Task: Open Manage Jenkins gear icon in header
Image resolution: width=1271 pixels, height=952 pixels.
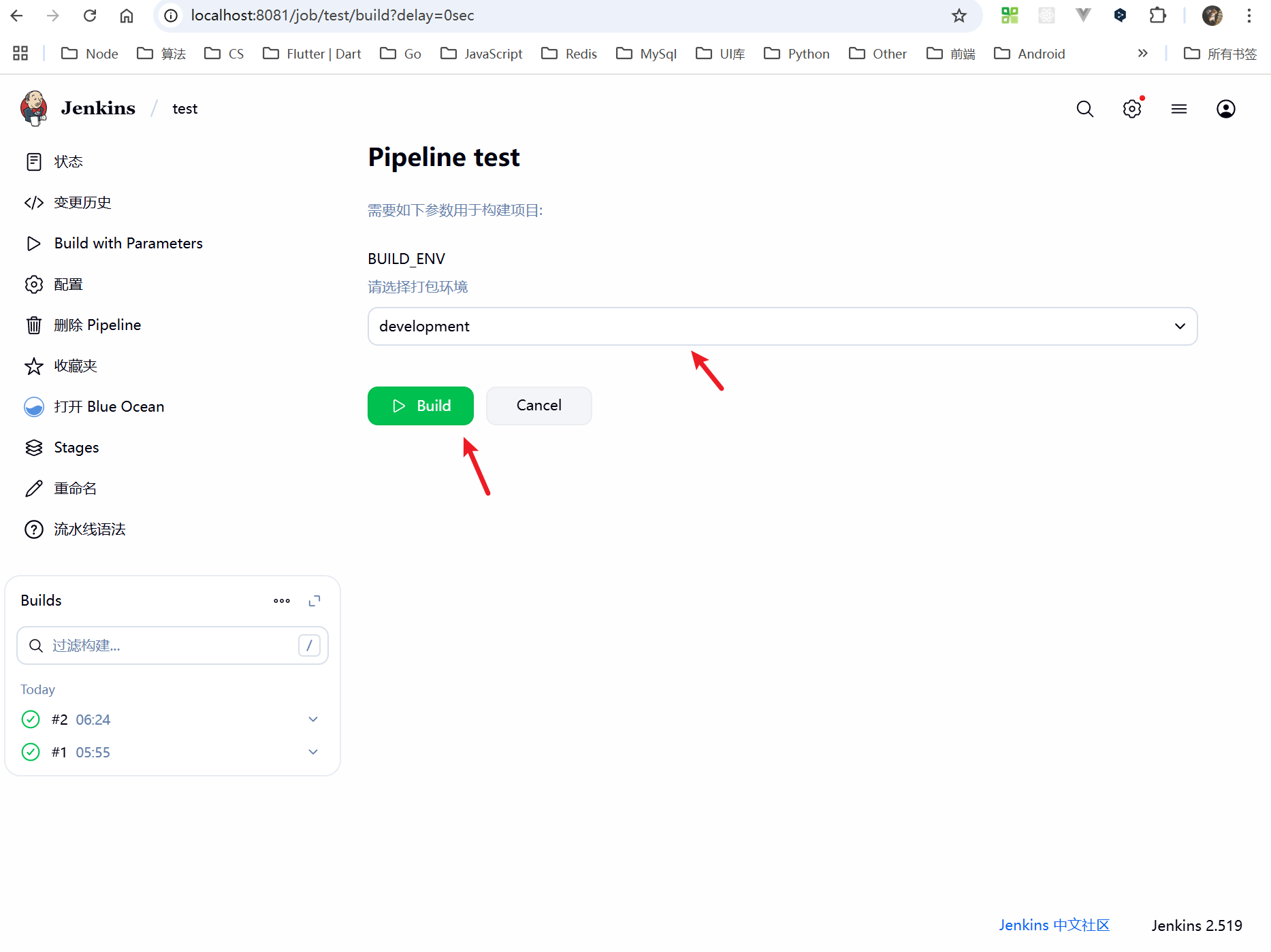Action: point(1131,109)
